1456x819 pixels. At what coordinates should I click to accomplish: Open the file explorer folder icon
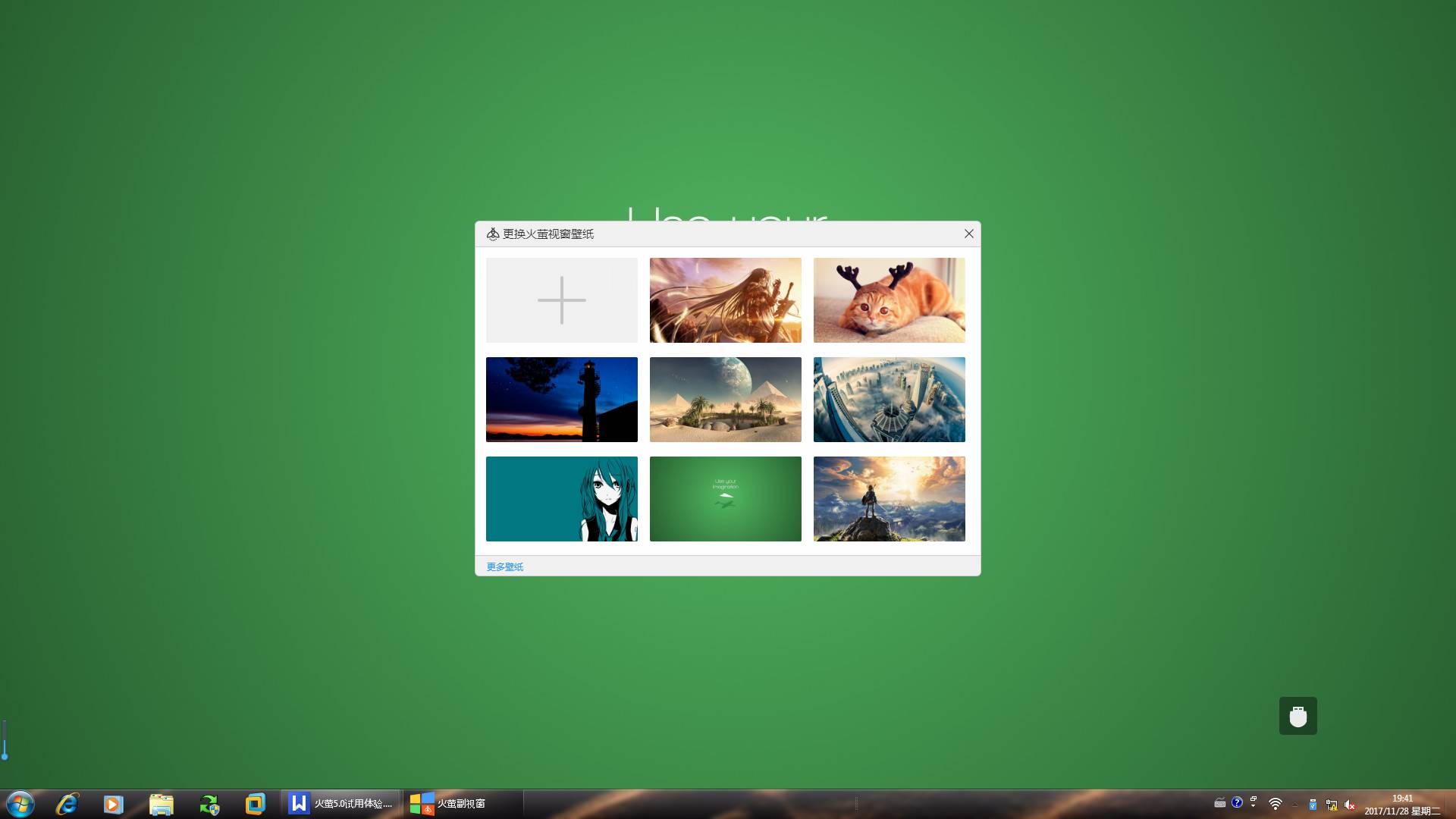coord(161,804)
